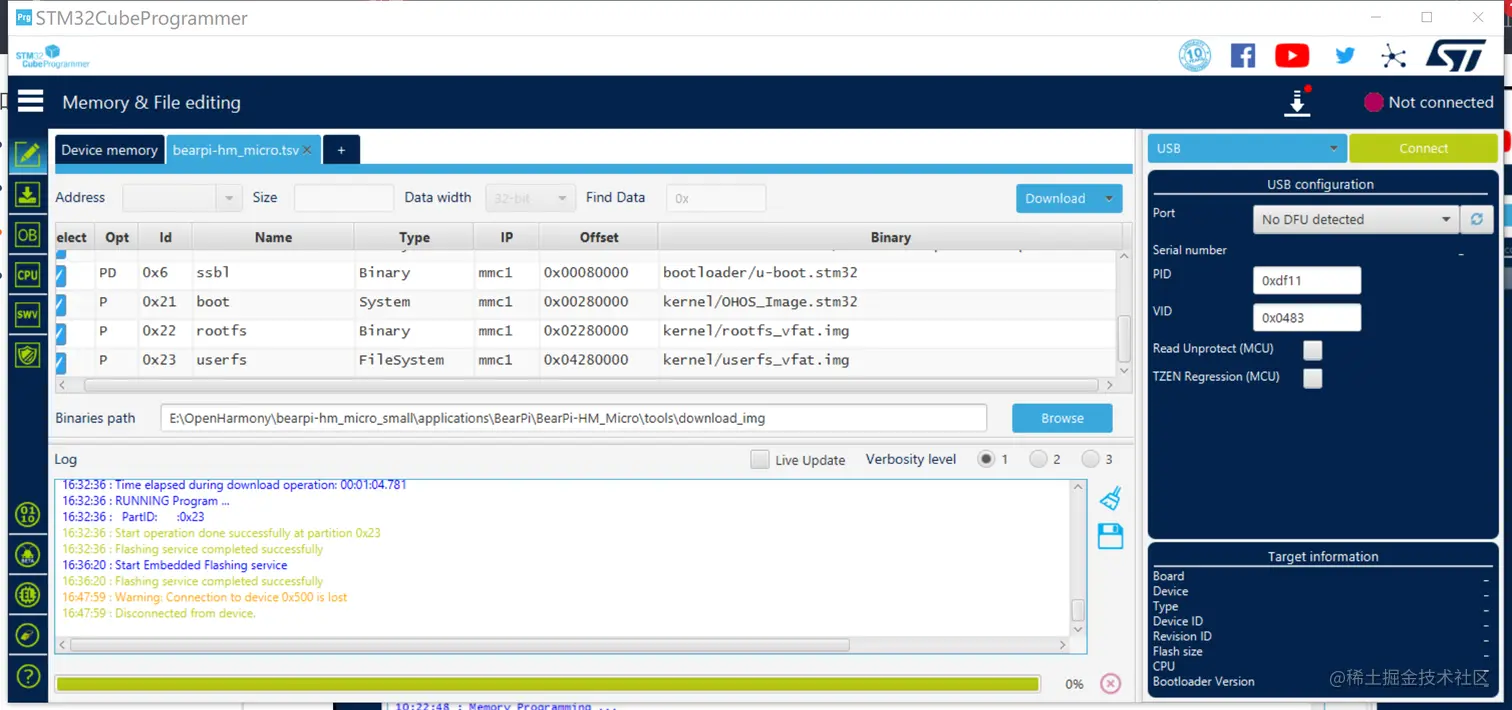Screen dimensions: 1512x710
Task: Click the Size input field
Action: [x=344, y=198]
